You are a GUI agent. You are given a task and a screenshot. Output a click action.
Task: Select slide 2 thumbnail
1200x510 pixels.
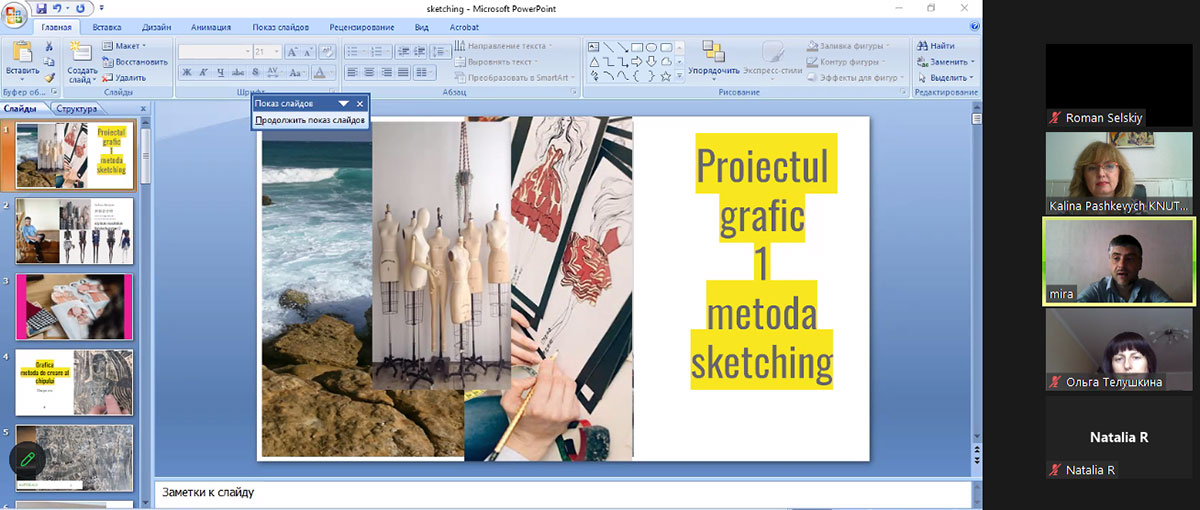tap(75, 230)
